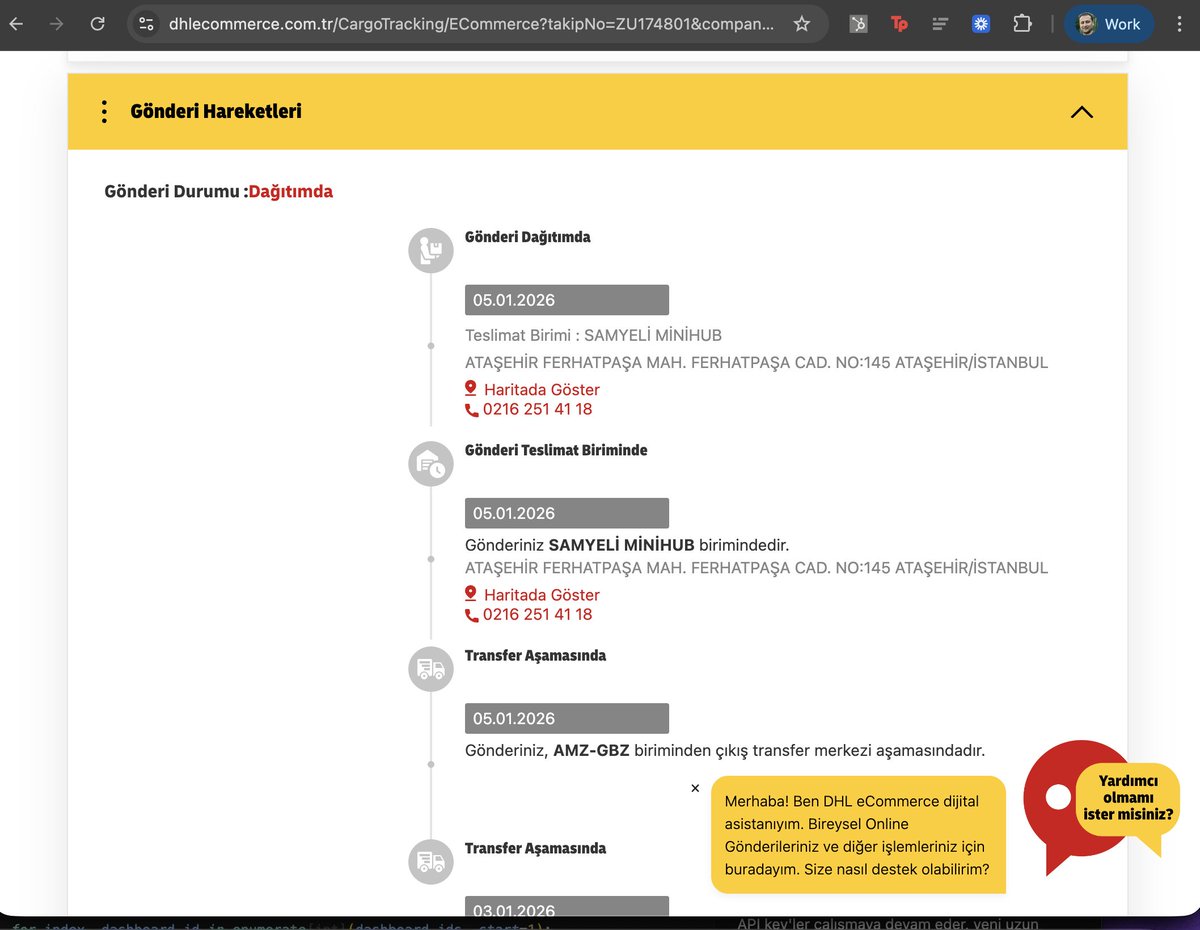Viewport: 1200px width, 930px height.
Task: Open the browser extensions puzzle icon
Action: tap(1022, 23)
